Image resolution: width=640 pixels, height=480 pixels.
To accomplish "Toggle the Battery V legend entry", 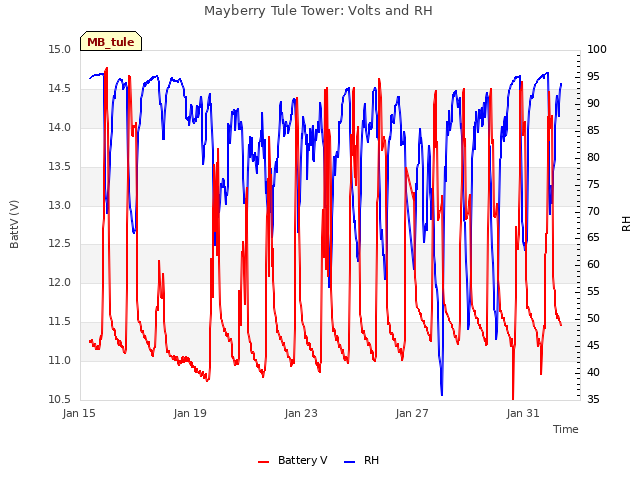I will pos(292,460).
